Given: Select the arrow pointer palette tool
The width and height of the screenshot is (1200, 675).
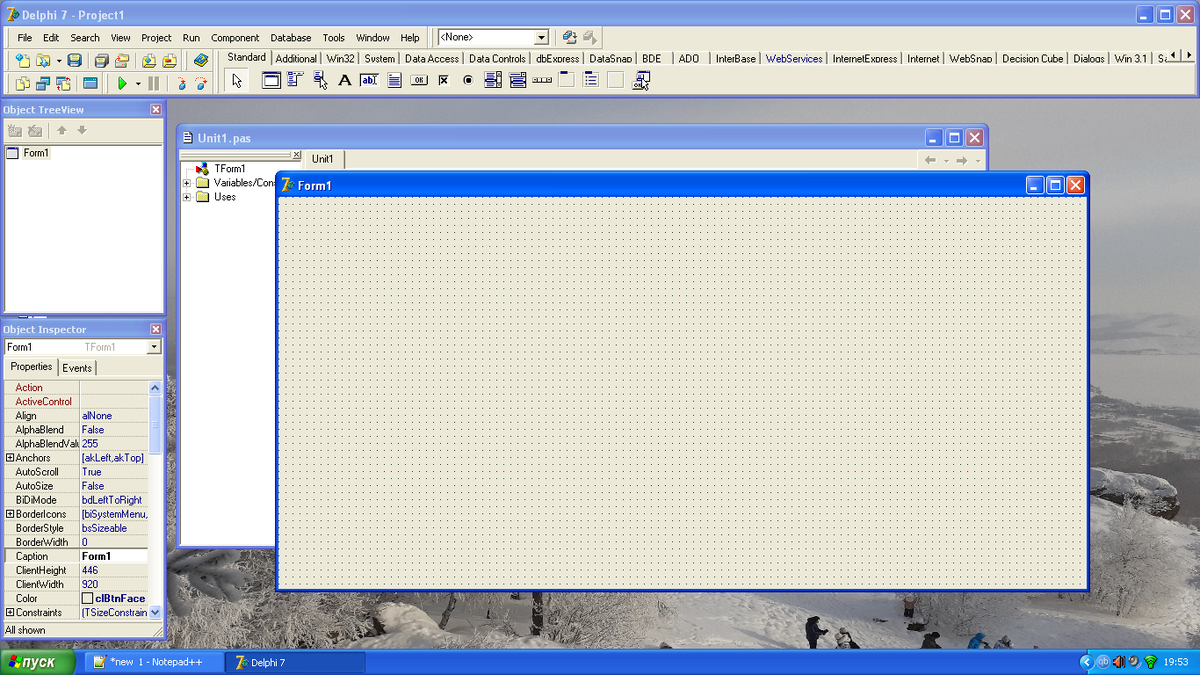Looking at the screenshot, I should pyautogui.click(x=236, y=80).
